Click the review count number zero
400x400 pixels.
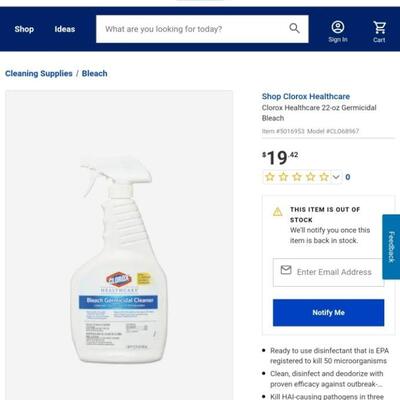348,177
